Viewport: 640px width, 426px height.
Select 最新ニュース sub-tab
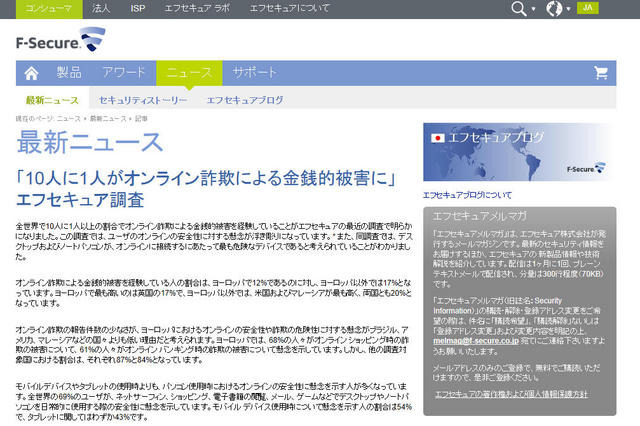coord(52,100)
